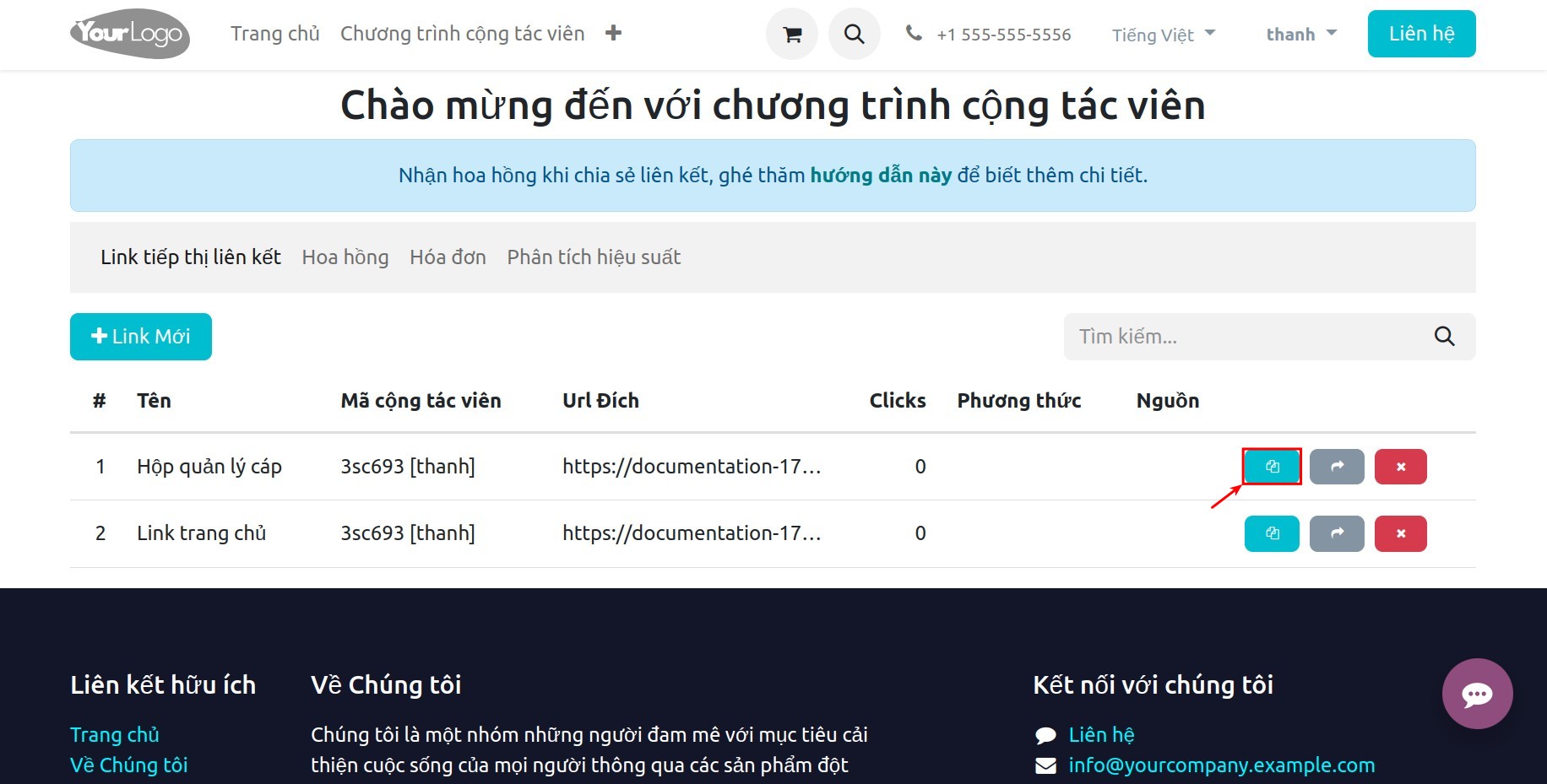Click the search magnifier in the top navbar
1547x784 pixels.
click(854, 34)
